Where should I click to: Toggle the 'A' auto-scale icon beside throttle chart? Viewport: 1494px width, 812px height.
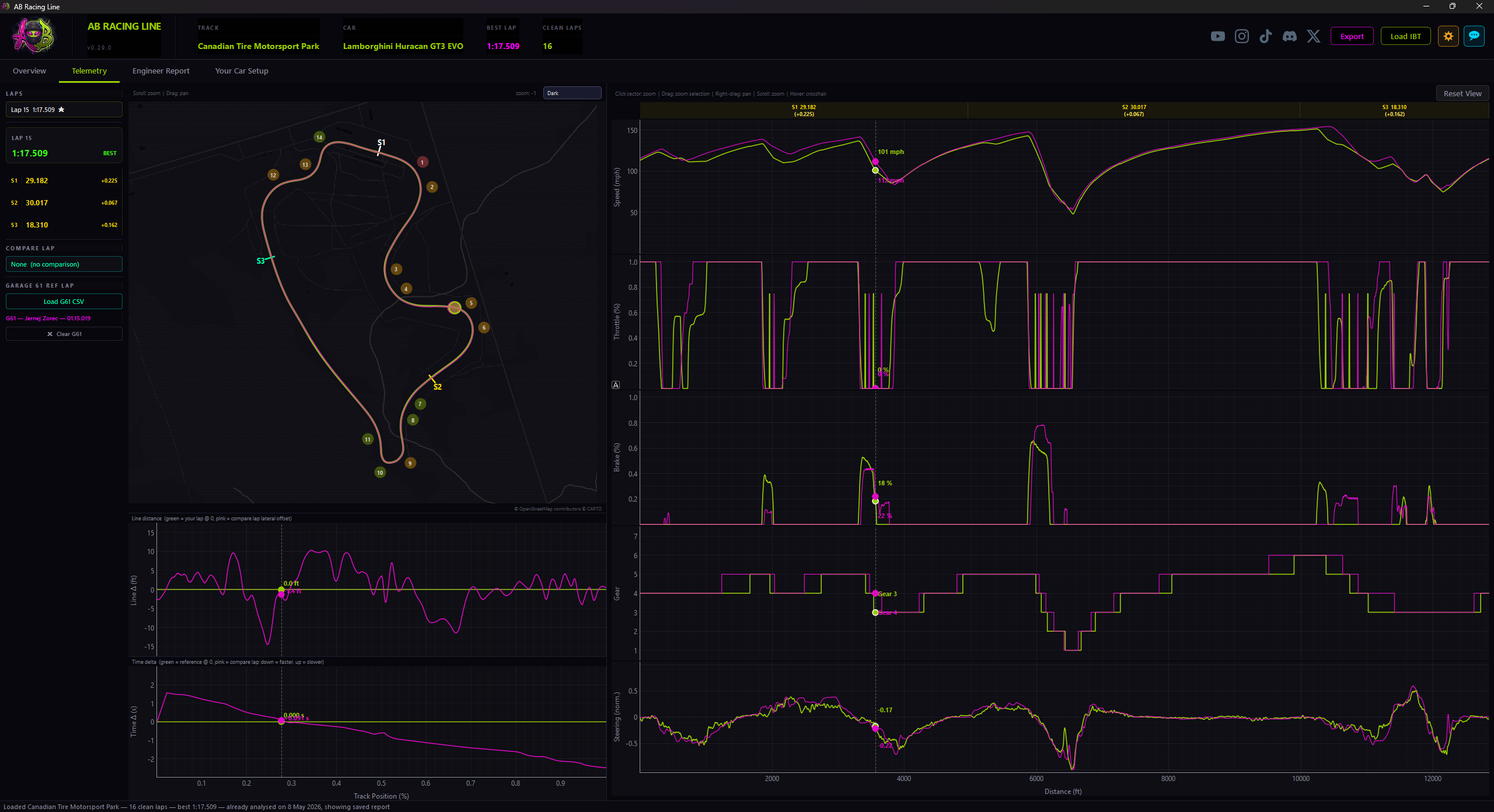coord(616,385)
